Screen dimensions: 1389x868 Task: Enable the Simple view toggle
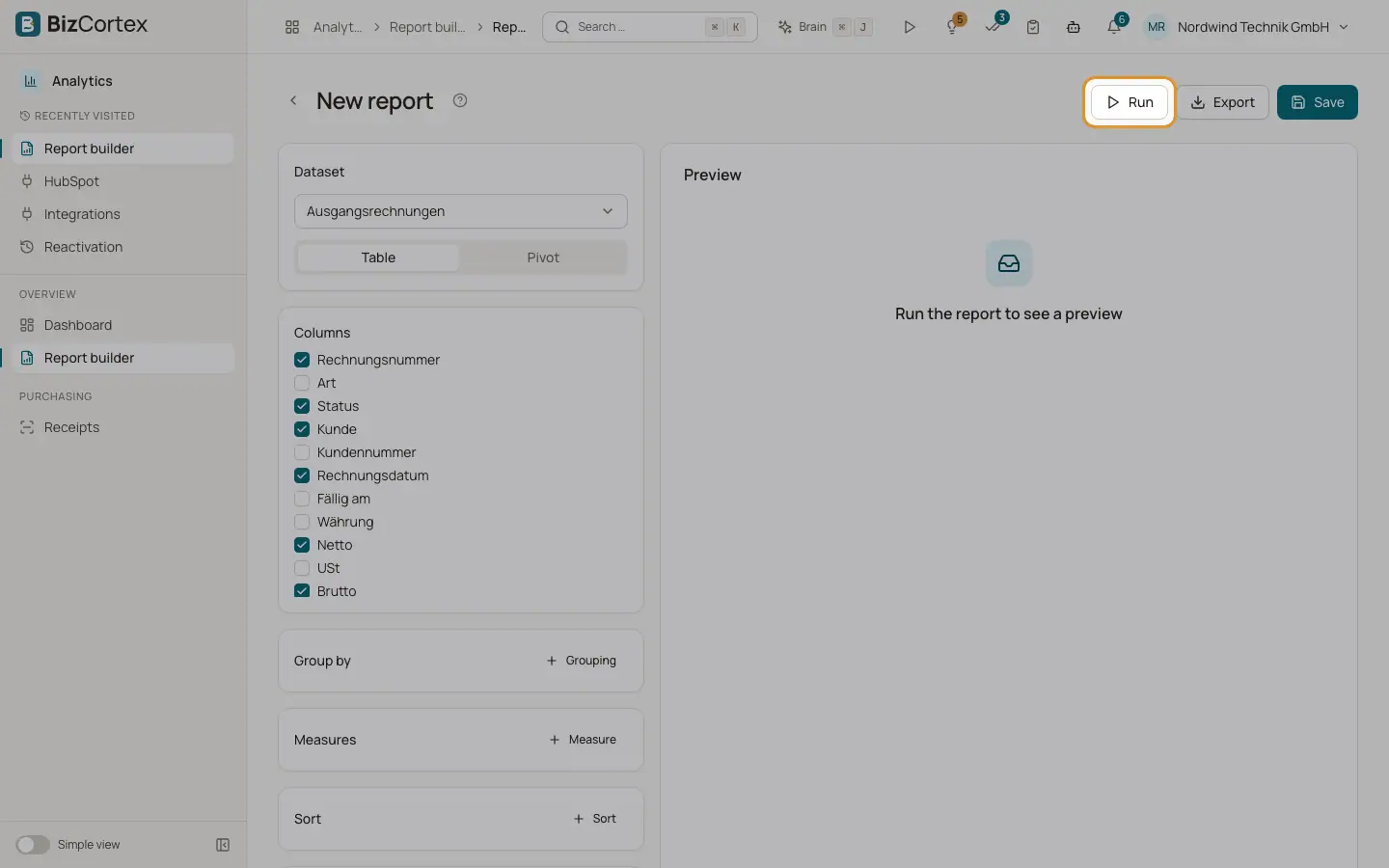33,845
